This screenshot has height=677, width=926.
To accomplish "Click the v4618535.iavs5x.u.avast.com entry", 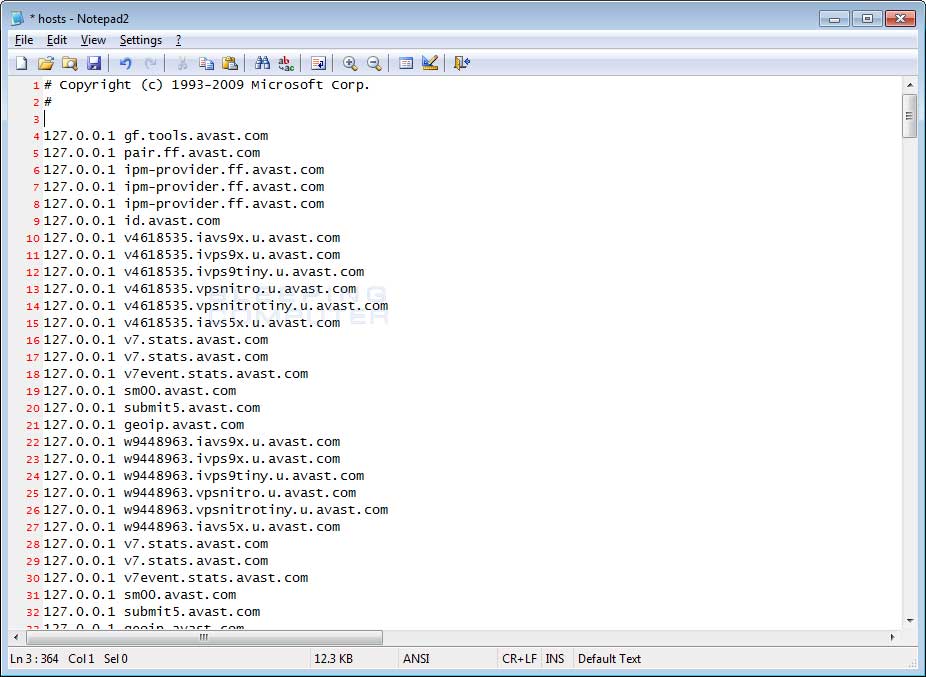I will (x=232, y=323).
